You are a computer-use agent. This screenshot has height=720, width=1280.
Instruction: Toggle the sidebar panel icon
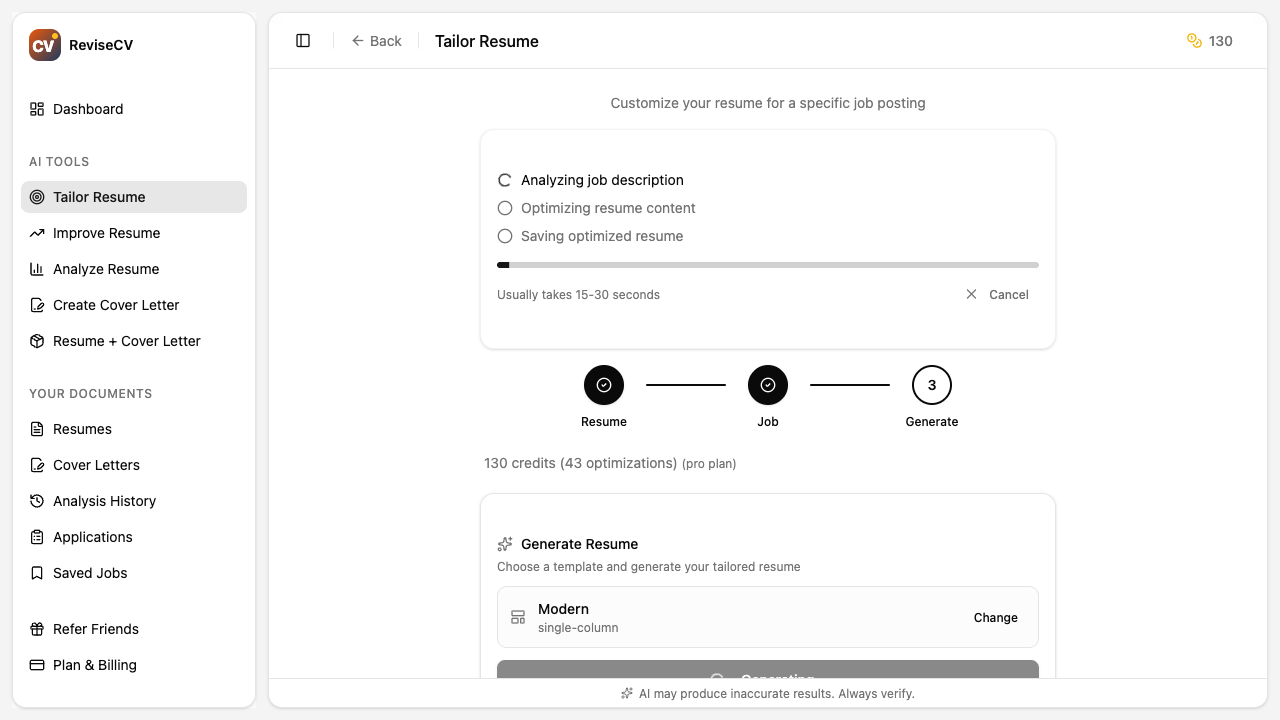[303, 41]
